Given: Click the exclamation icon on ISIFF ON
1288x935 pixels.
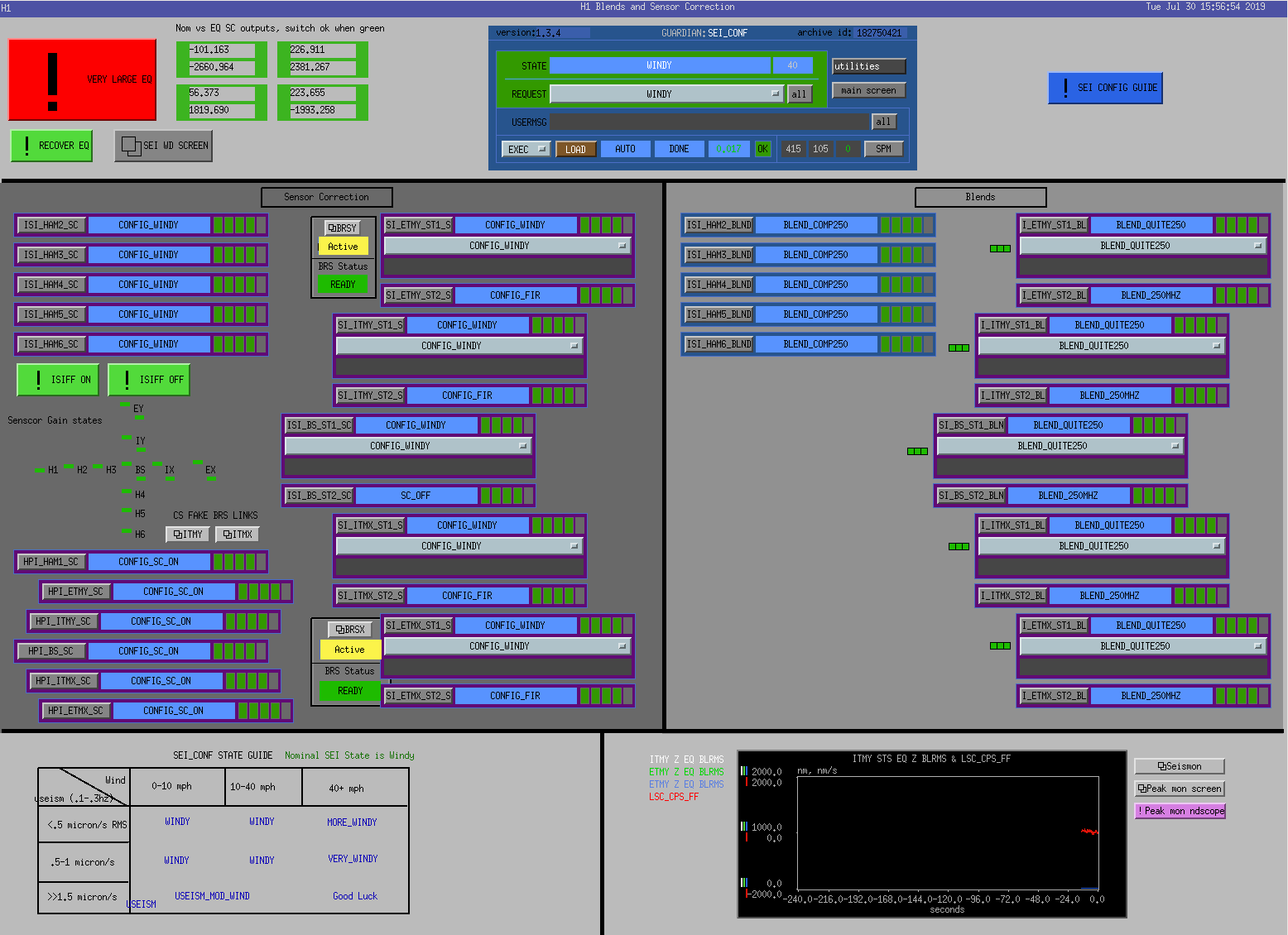Looking at the screenshot, I should (x=38, y=380).
